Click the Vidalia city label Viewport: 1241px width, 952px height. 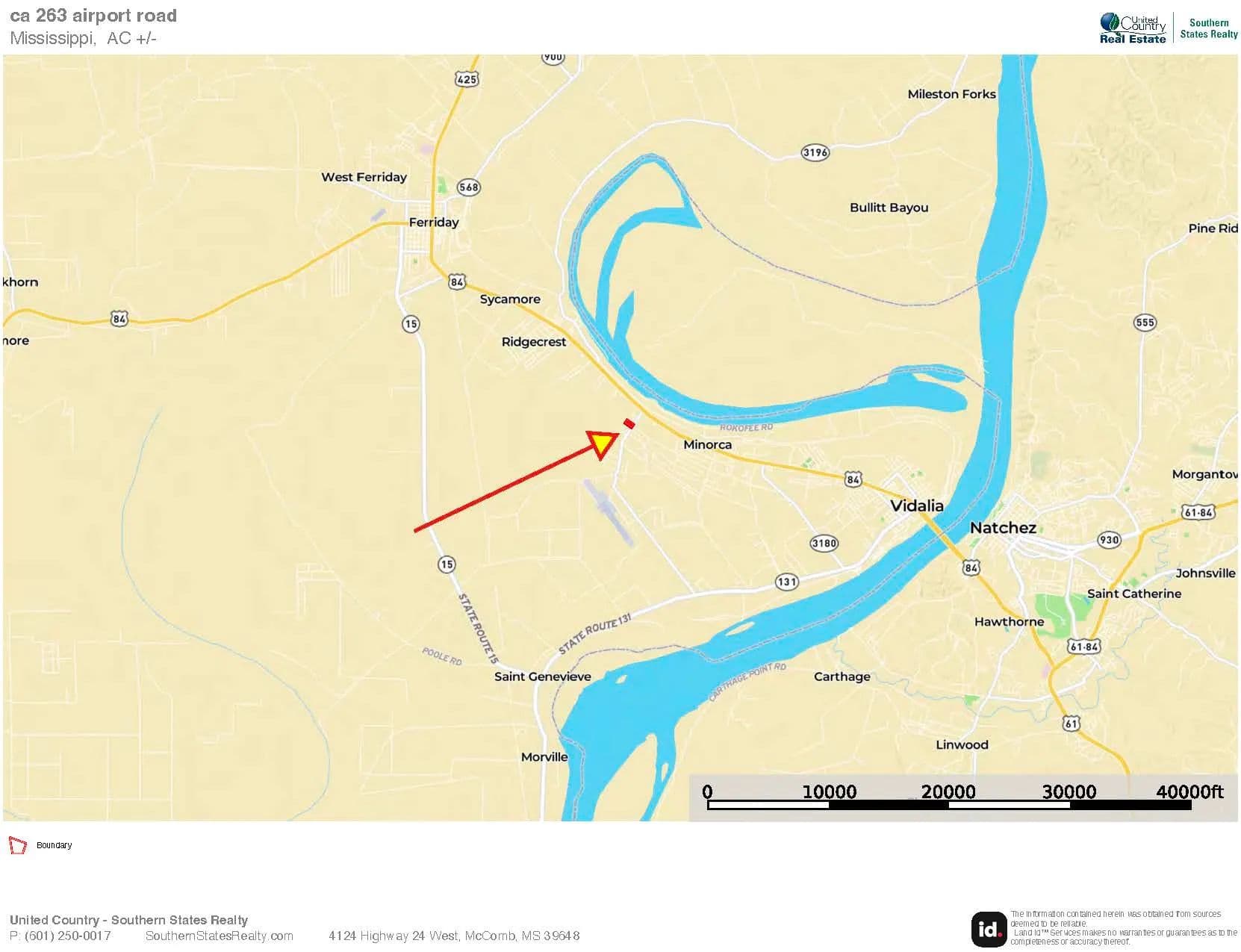916,505
